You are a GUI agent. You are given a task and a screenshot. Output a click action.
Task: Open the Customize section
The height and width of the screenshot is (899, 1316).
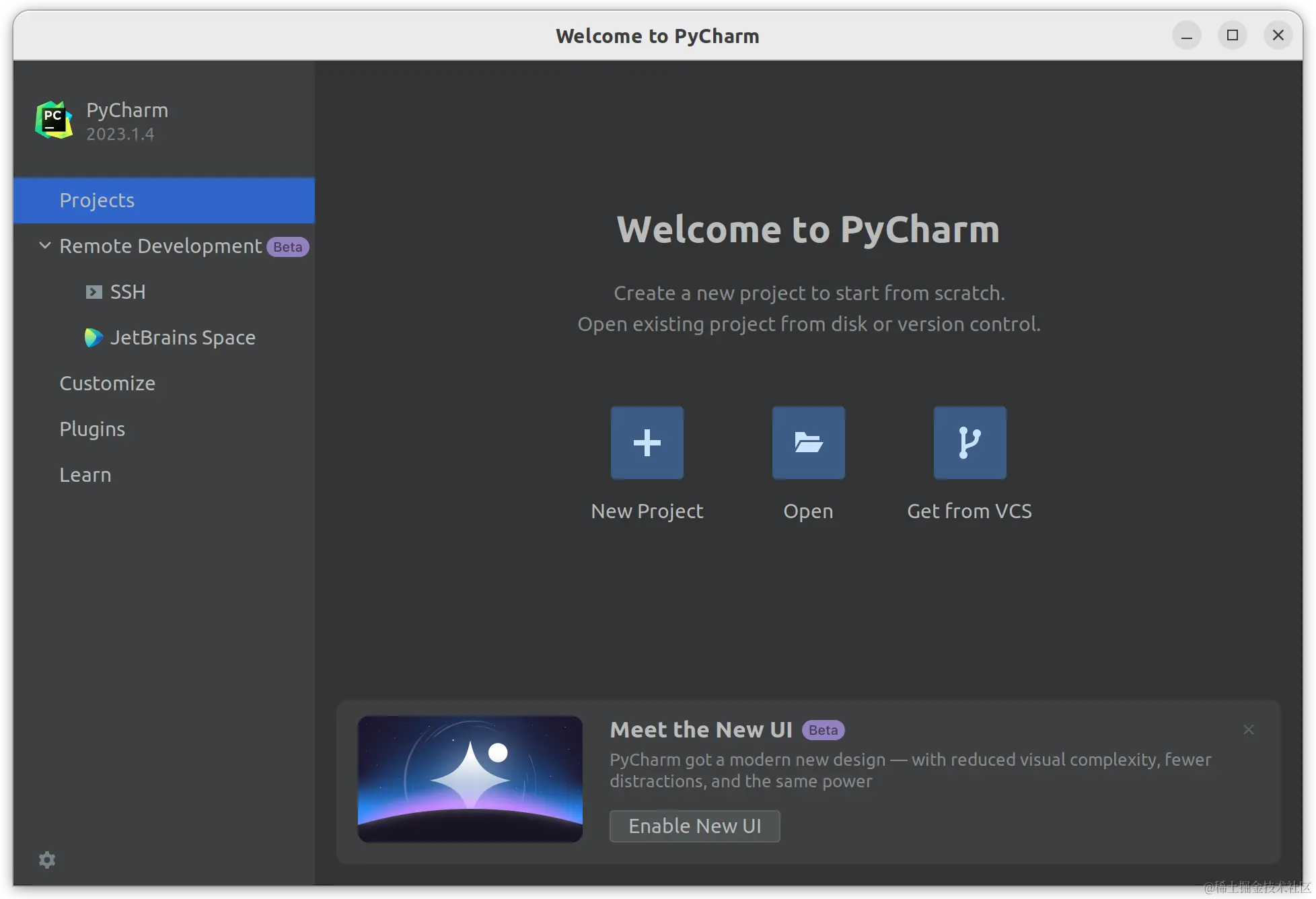(108, 384)
